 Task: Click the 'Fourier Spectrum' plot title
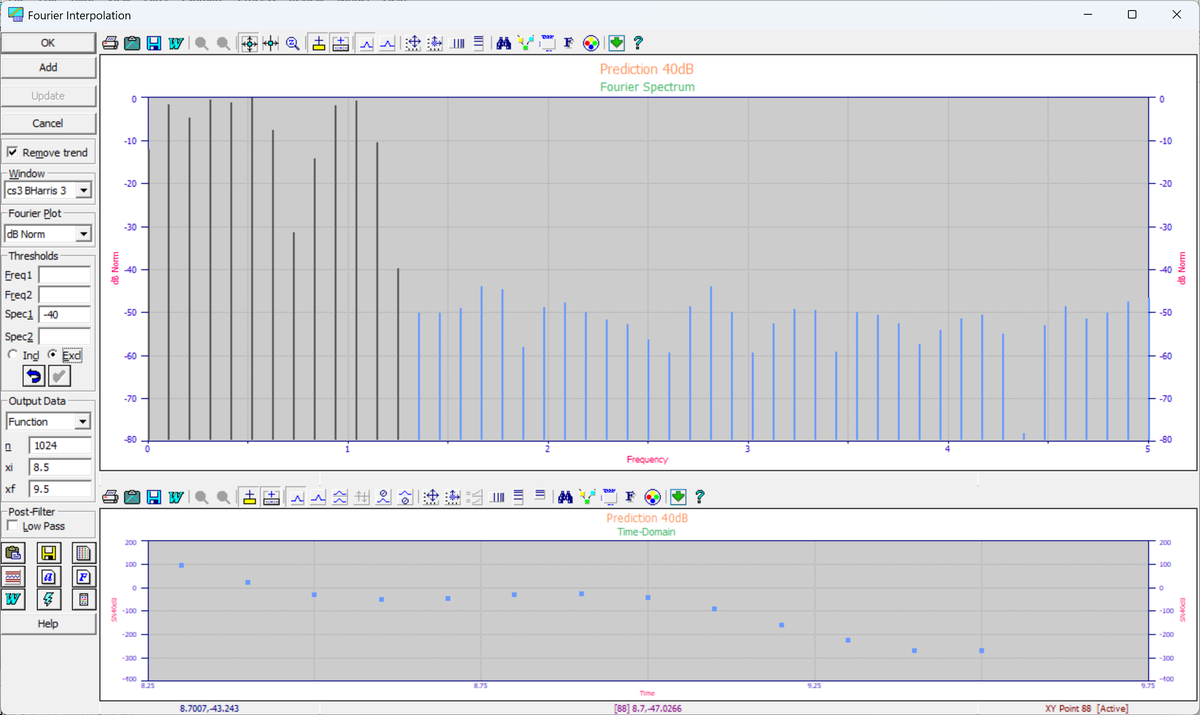pyautogui.click(x=647, y=87)
